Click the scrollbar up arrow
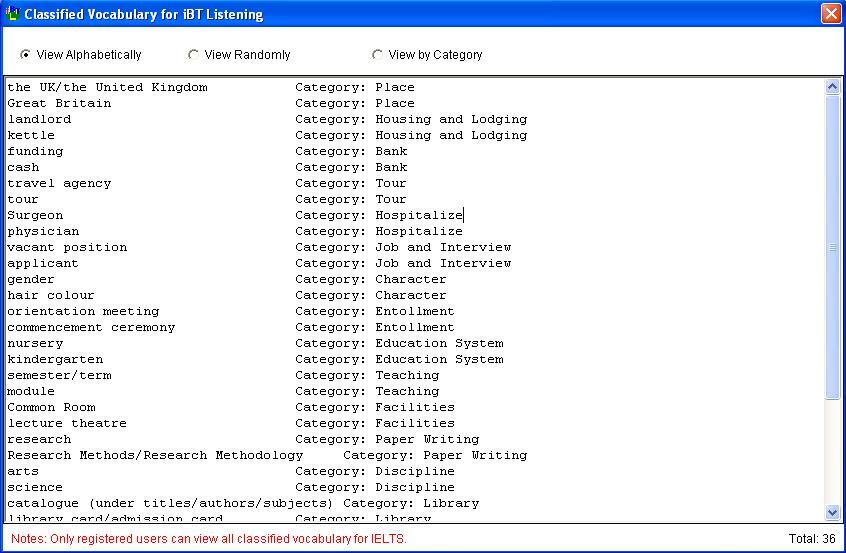 pyautogui.click(x=832, y=87)
